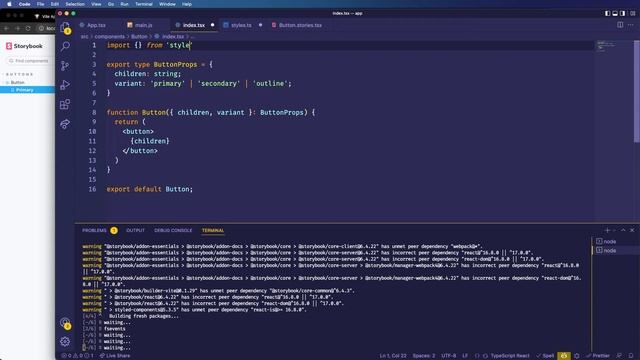Screen dimensions: 640x360
Task: Click the errors and warnings status item
Action: 78,356
